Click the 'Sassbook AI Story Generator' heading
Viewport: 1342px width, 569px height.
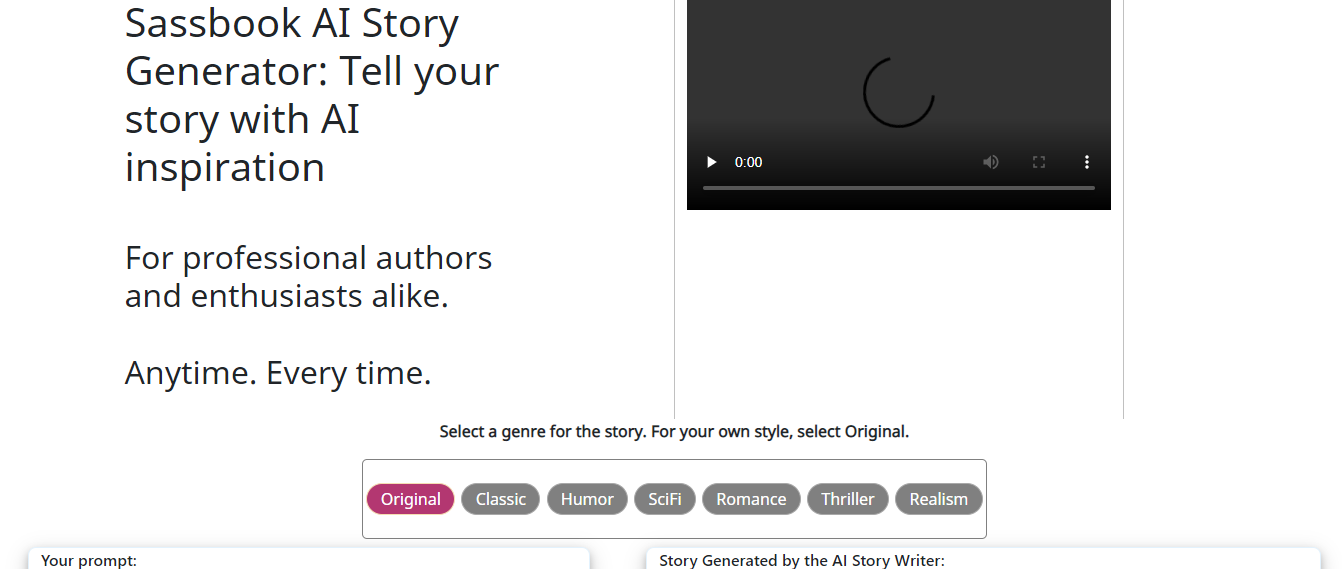pyautogui.click(x=312, y=95)
